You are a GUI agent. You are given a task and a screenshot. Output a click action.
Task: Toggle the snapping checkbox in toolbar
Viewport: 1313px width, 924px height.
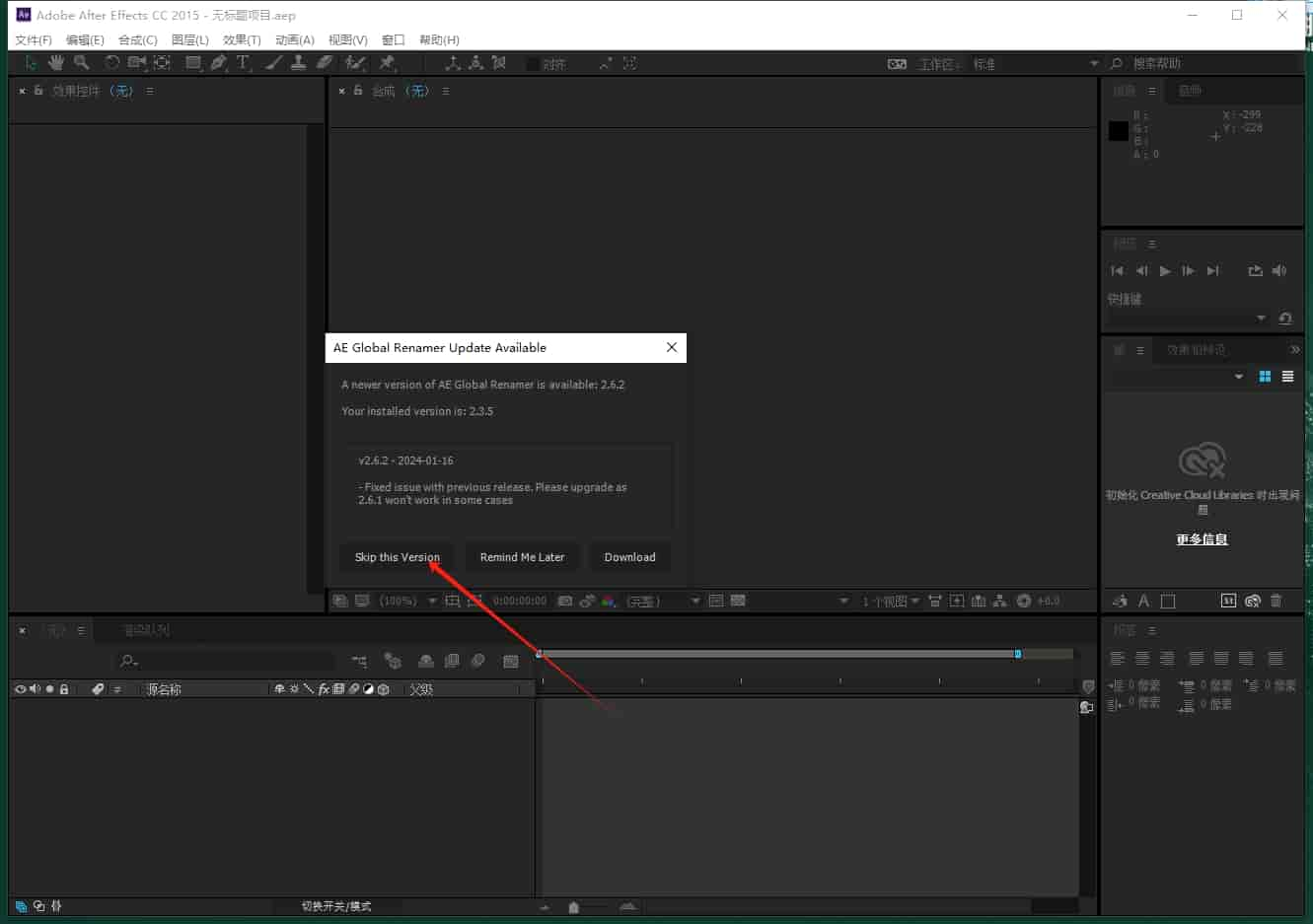point(533,64)
